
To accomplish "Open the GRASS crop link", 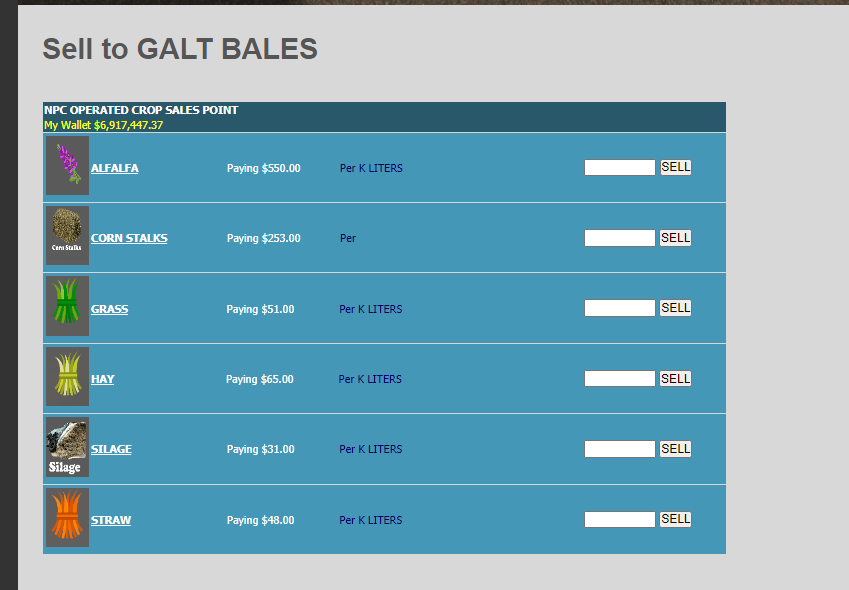I will click(109, 309).
